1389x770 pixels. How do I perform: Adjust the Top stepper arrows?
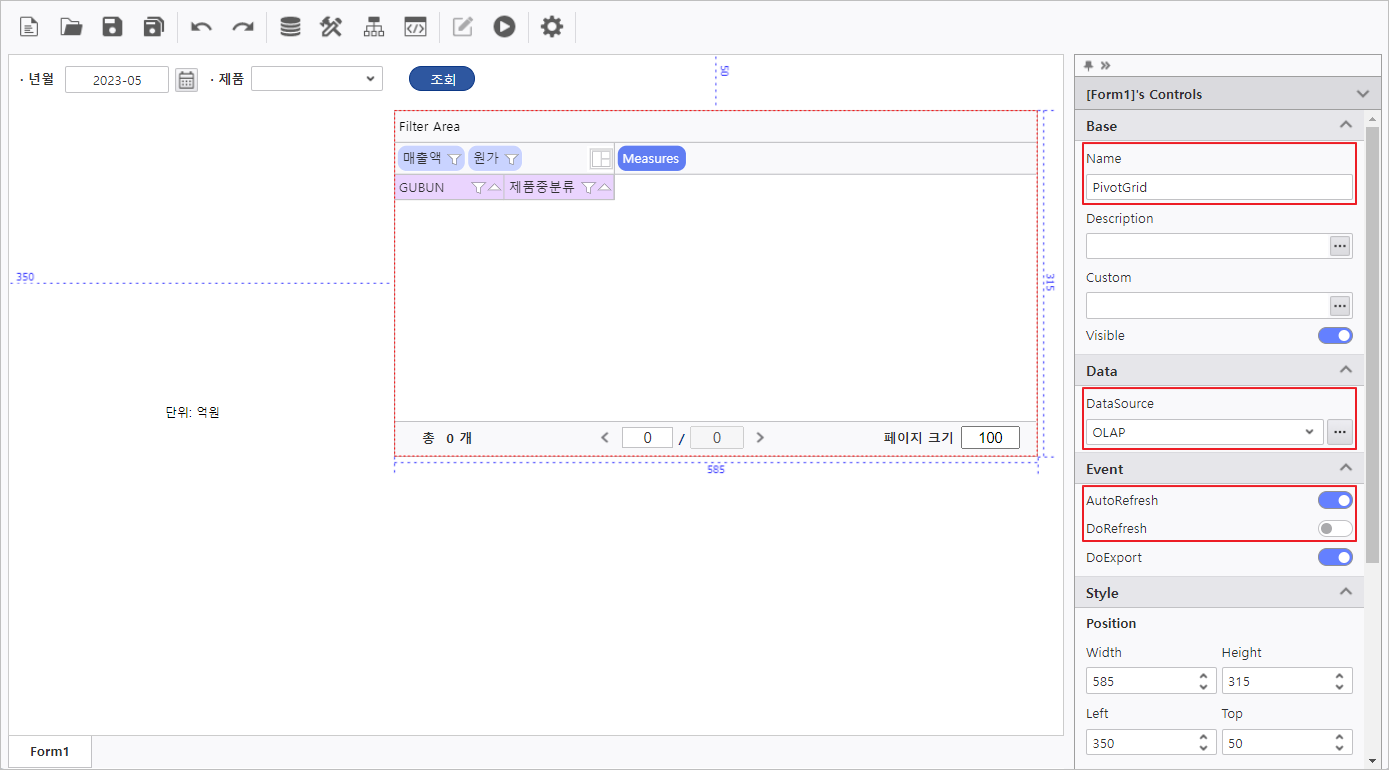click(1339, 742)
